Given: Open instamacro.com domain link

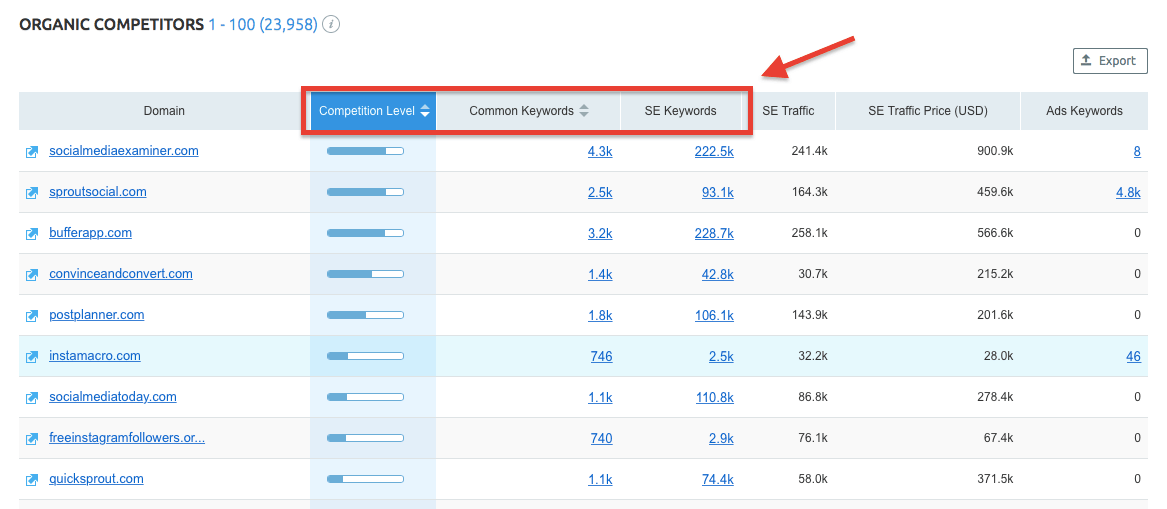Looking at the screenshot, I should (95, 356).
